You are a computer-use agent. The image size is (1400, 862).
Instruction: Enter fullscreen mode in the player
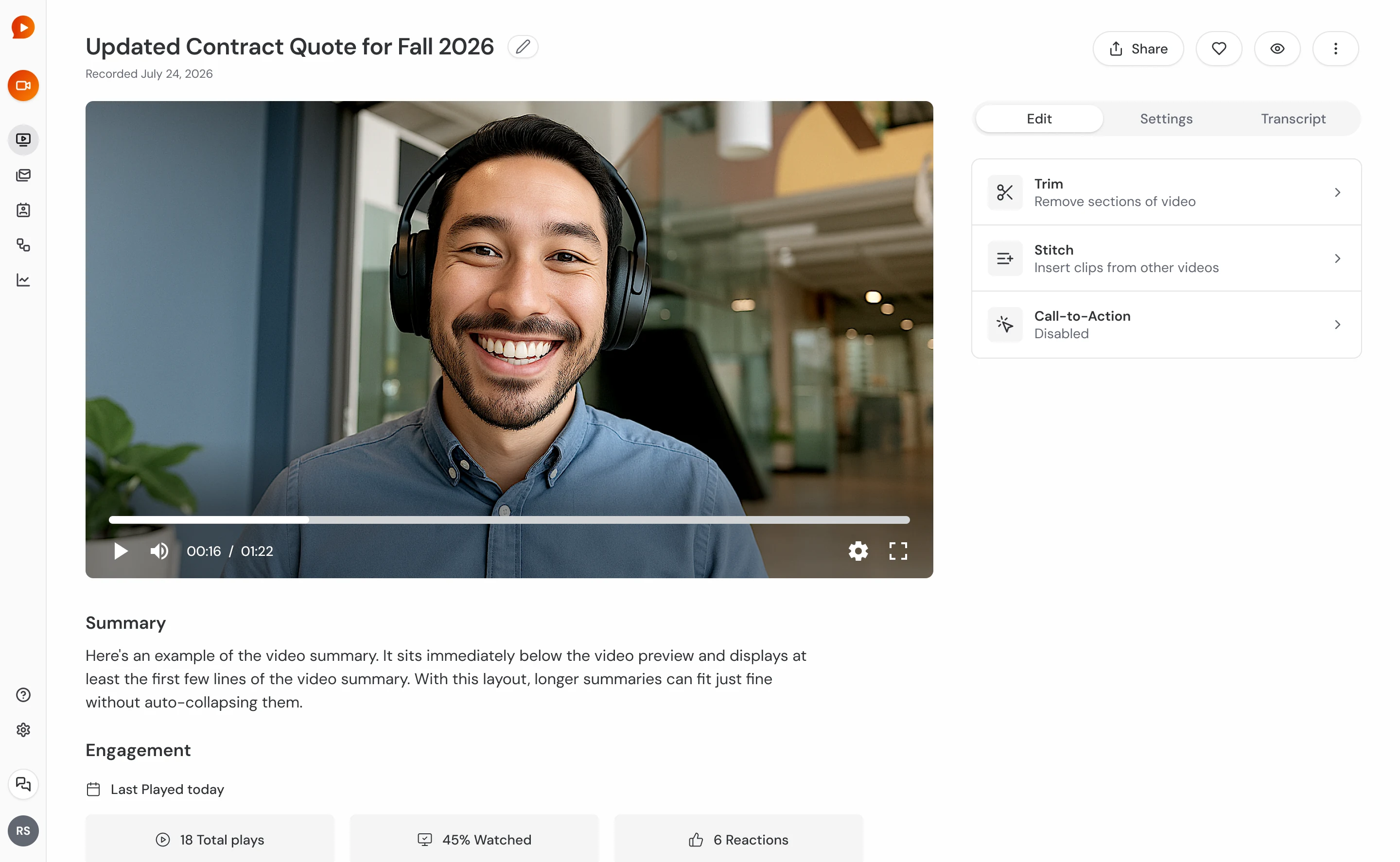pyautogui.click(x=898, y=552)
